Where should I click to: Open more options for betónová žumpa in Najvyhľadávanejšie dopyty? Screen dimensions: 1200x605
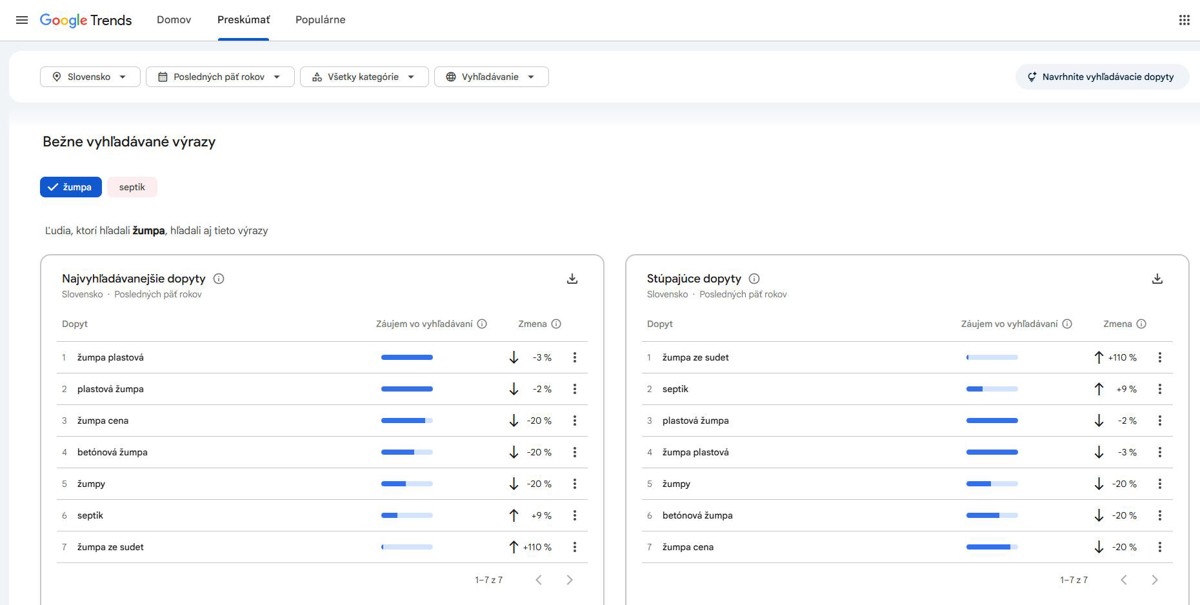[574, 453]
